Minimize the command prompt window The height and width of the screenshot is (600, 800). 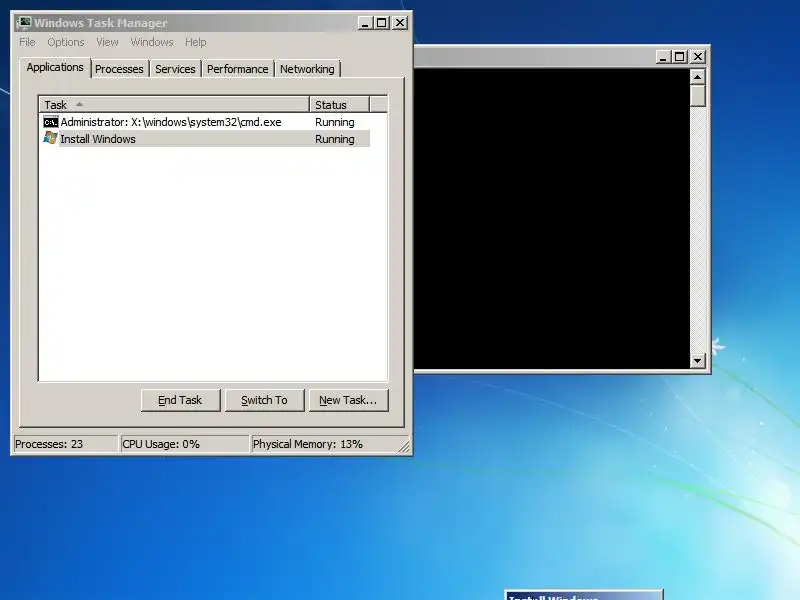click(663, 57)
